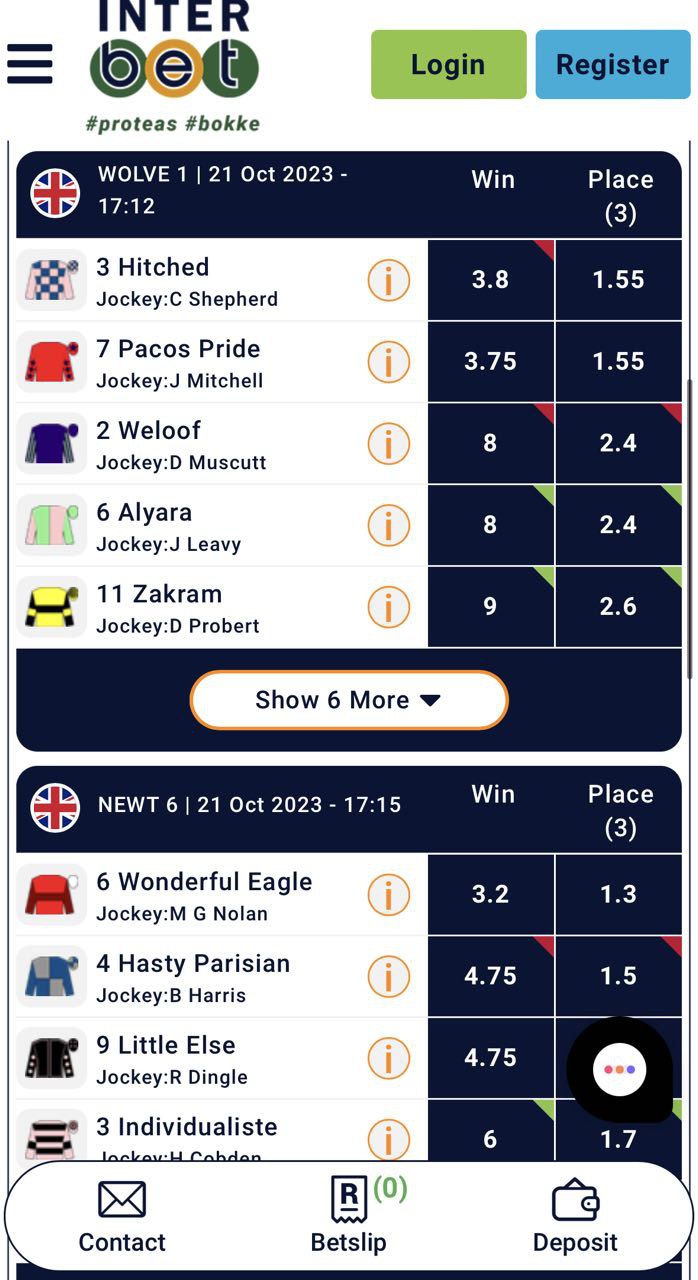Viewport: 698px width, 1280px height.
Task: Open NEWT 6 race header
Action: click(x=249, y=805)
